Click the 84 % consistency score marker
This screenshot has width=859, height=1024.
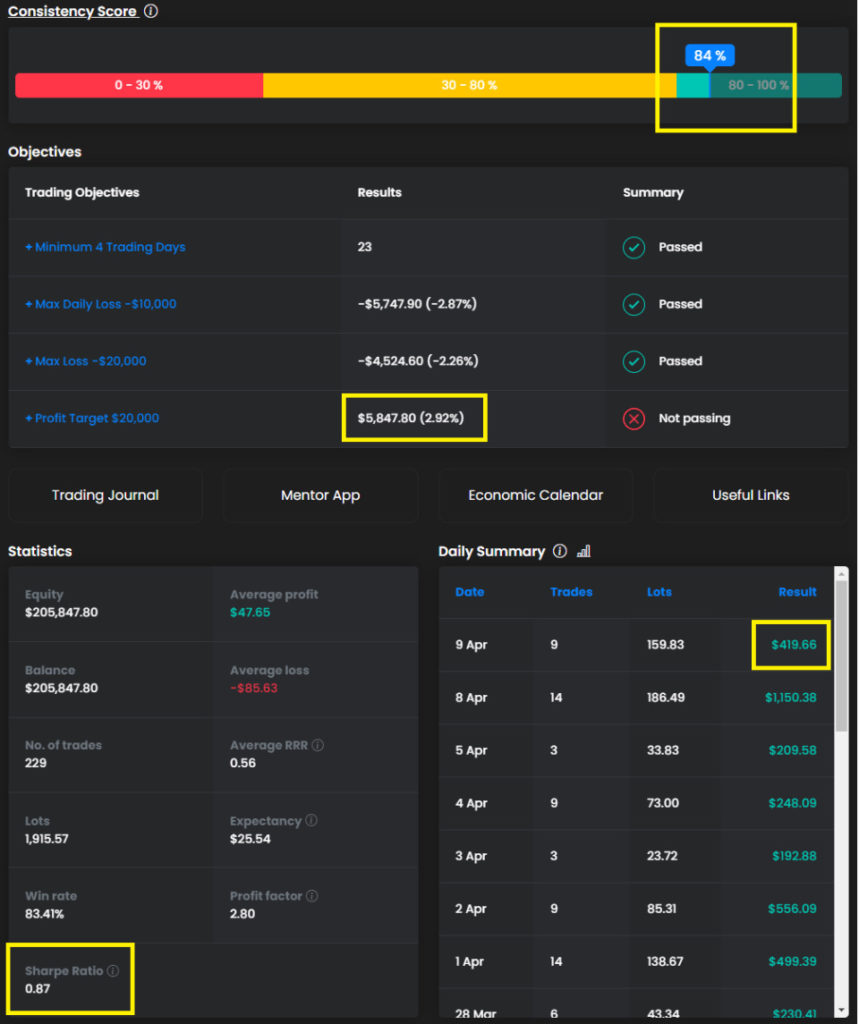click(709, 56)
